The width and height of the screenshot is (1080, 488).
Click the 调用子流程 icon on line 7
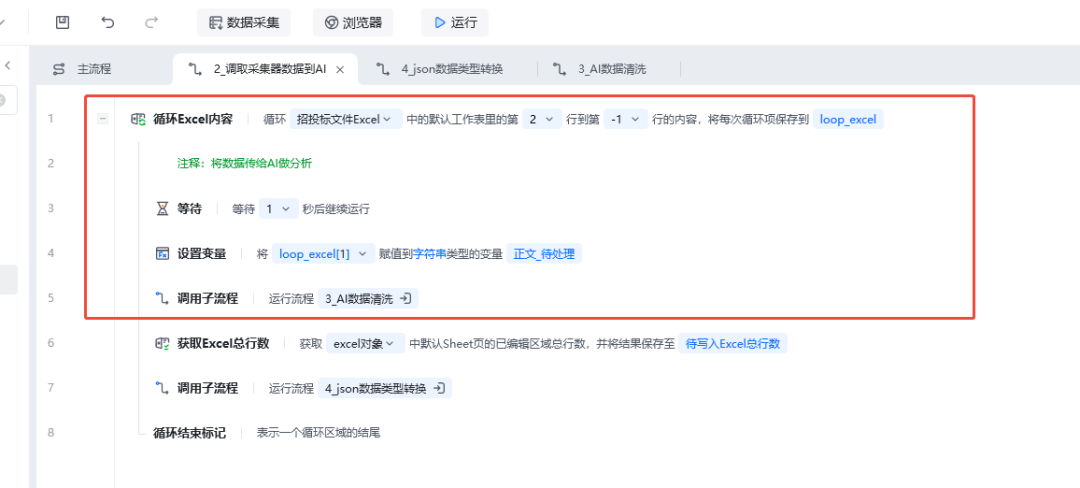tap(163, 388)
